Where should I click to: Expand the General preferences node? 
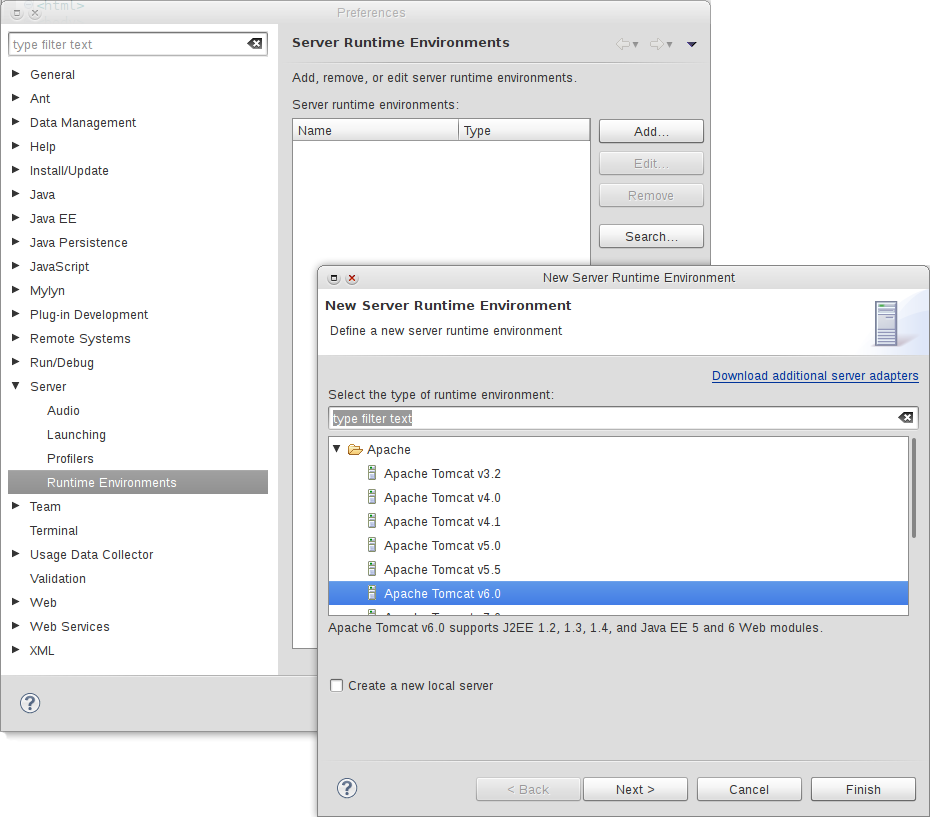[x=15, y=74]
